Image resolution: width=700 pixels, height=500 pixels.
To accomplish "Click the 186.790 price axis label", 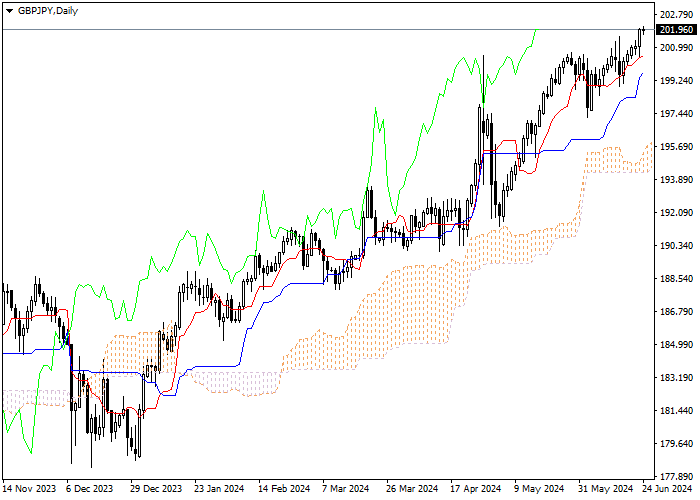I will coord(676,312).
